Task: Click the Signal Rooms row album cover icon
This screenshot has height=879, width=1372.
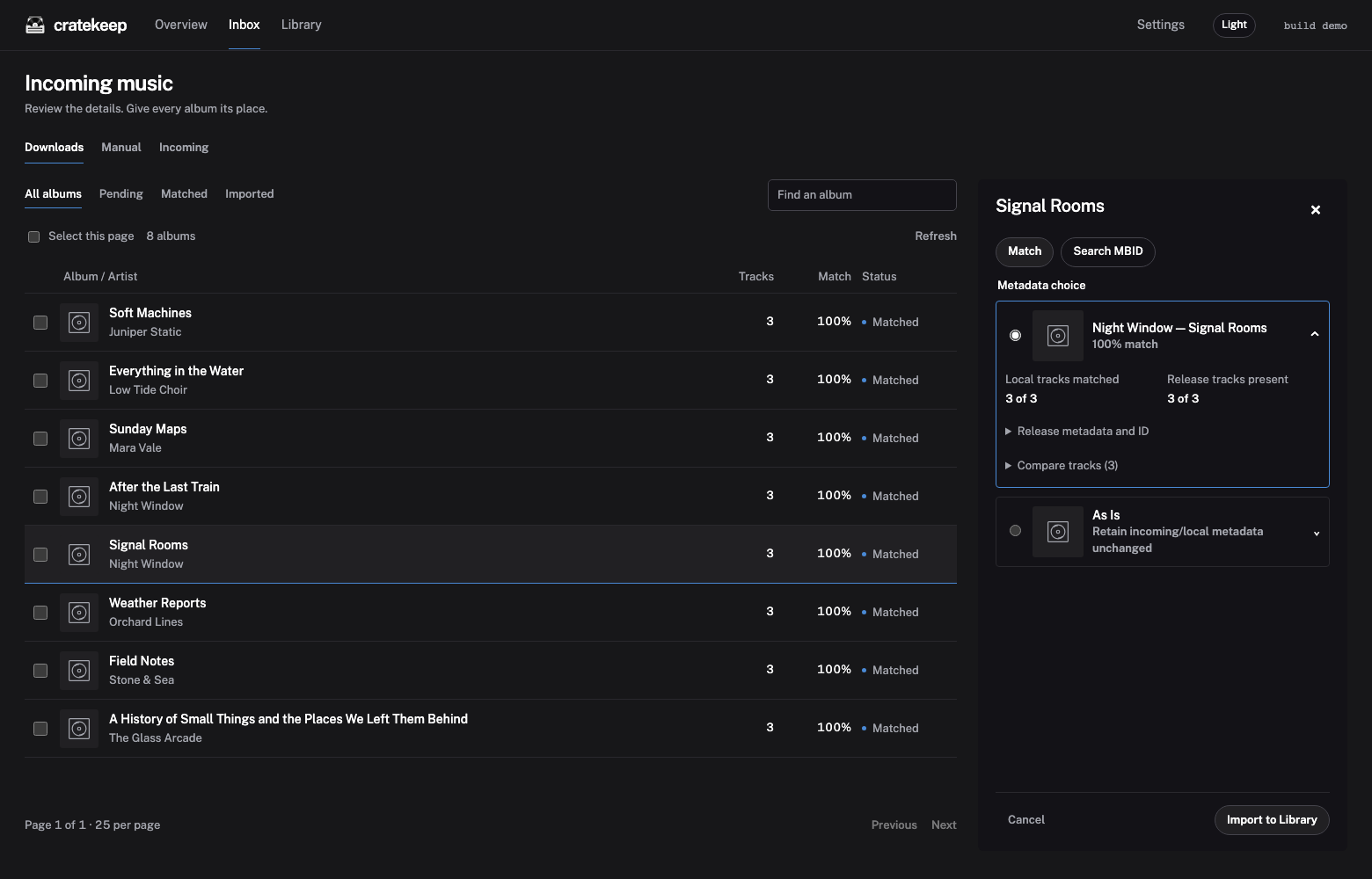Action: tap(79, 555)
